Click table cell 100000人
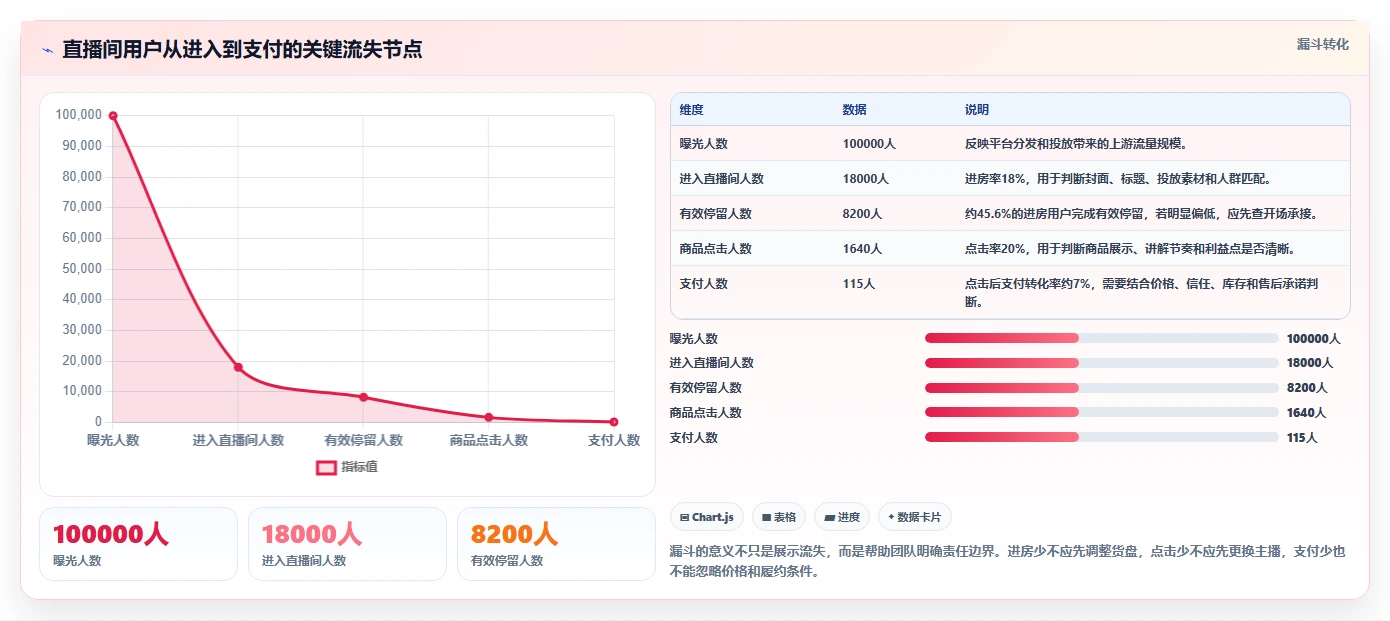Screen dimensions: 1390x621 (869, 144)
